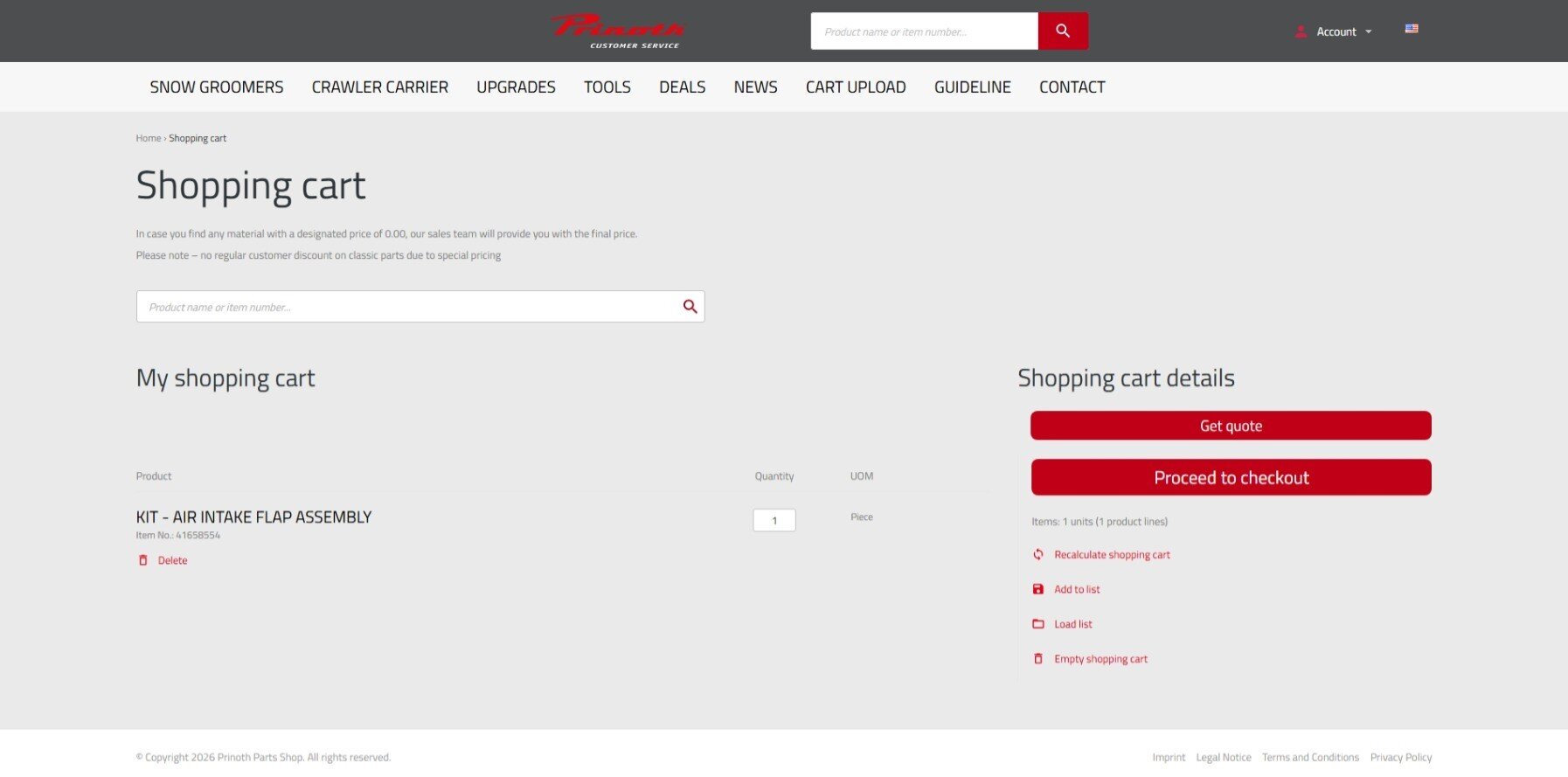
Task: Click the Get quote button
Action: point(1231,426)
